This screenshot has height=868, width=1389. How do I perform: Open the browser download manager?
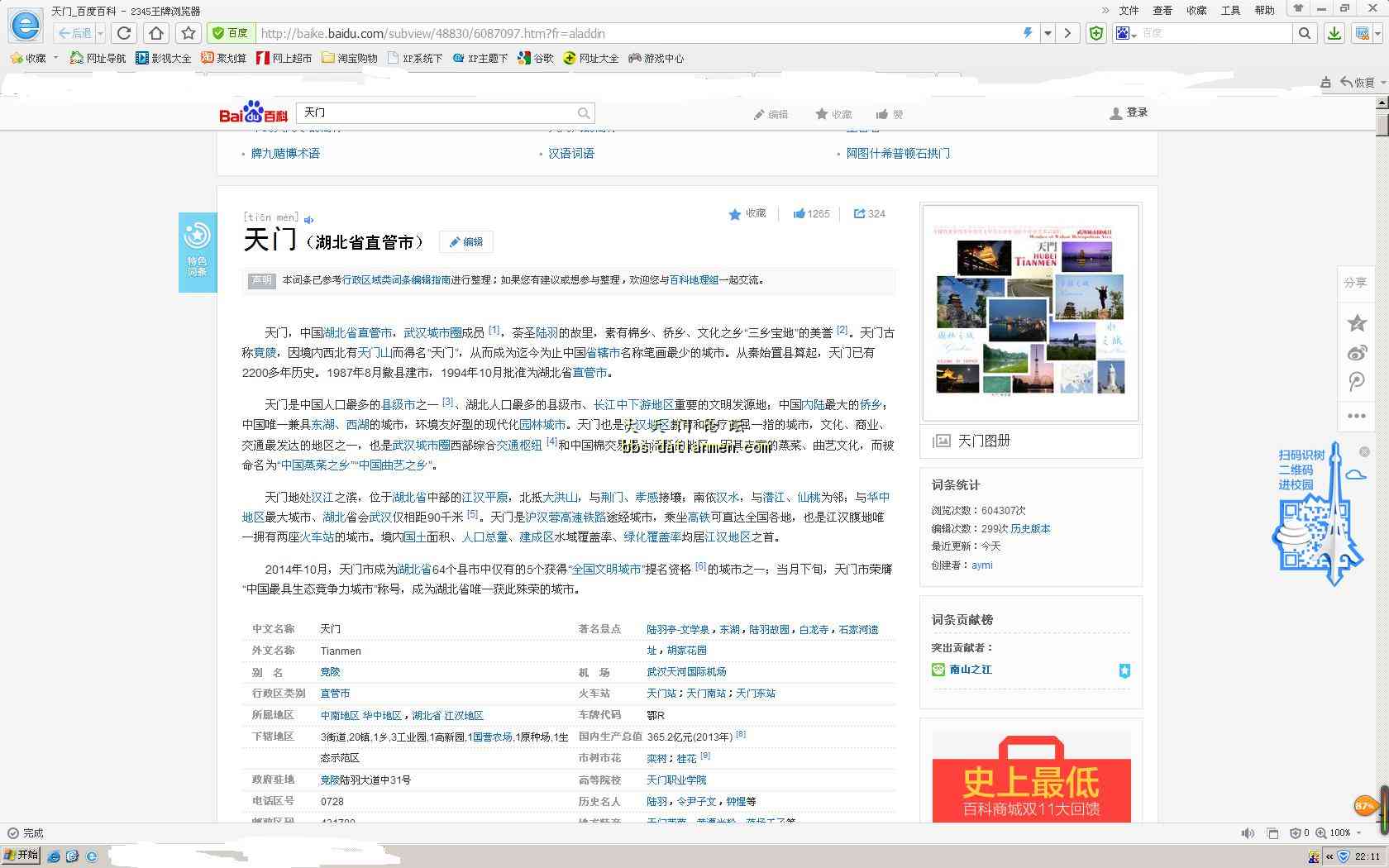pyautogui.click(x=1334, y=33)
